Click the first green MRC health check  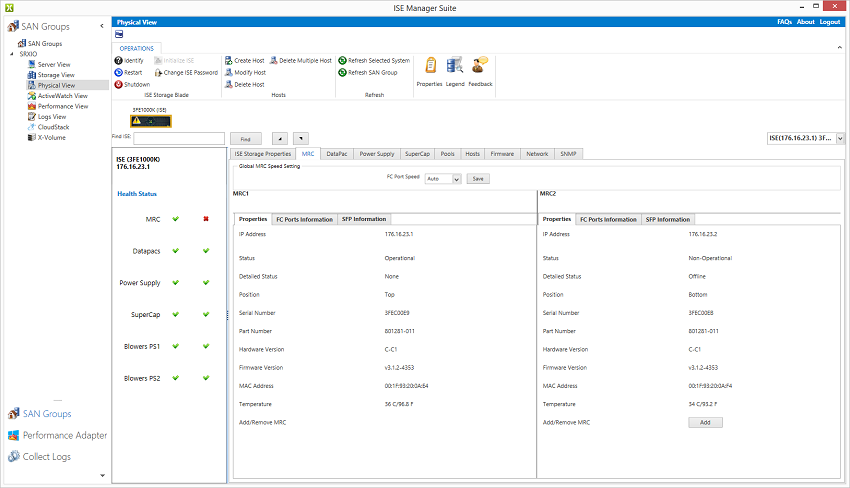pyautogui.click(x=176, y=219)
